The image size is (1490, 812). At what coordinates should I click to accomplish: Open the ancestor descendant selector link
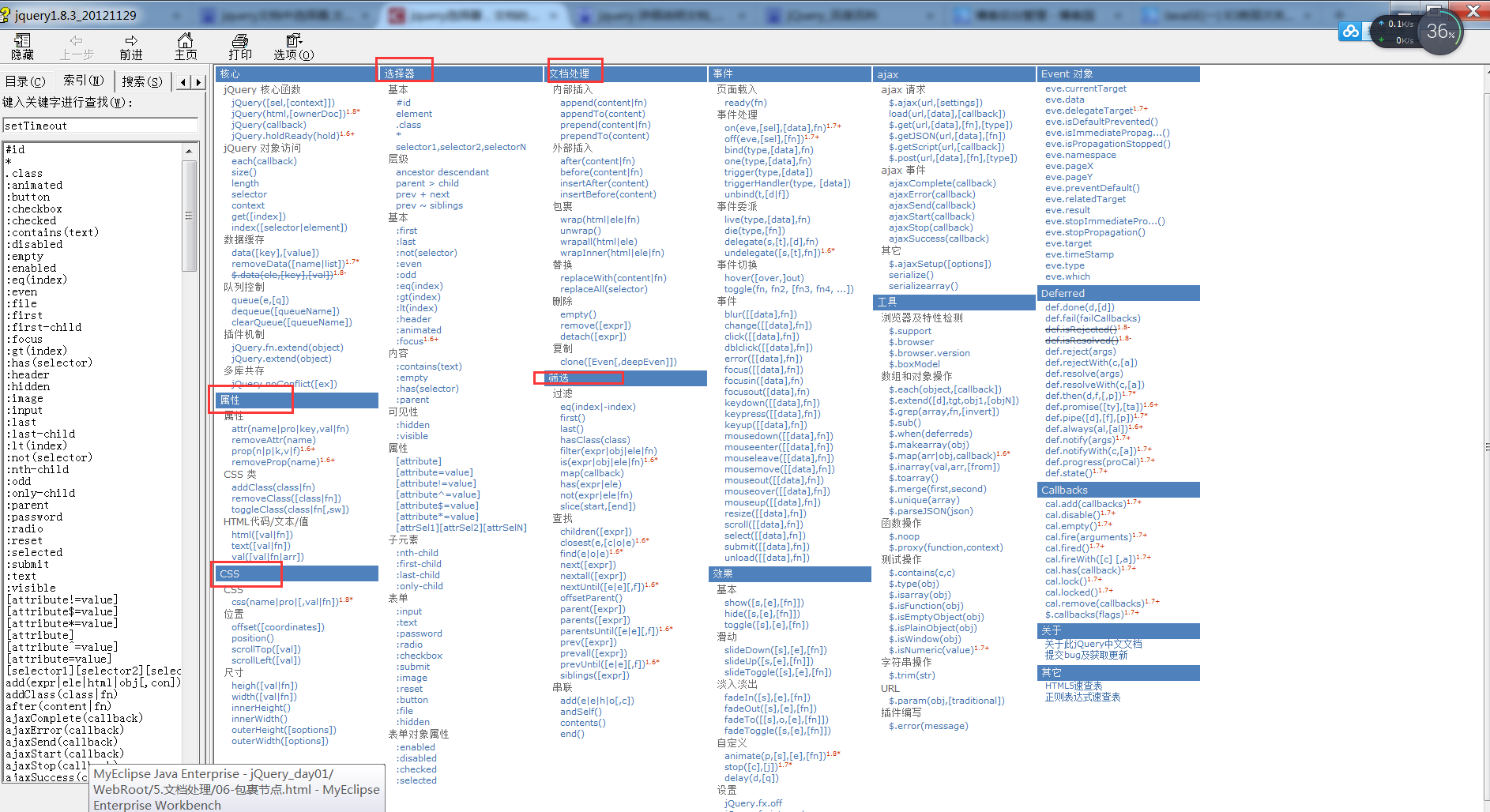pyautogui.click(x=442, y=172)
